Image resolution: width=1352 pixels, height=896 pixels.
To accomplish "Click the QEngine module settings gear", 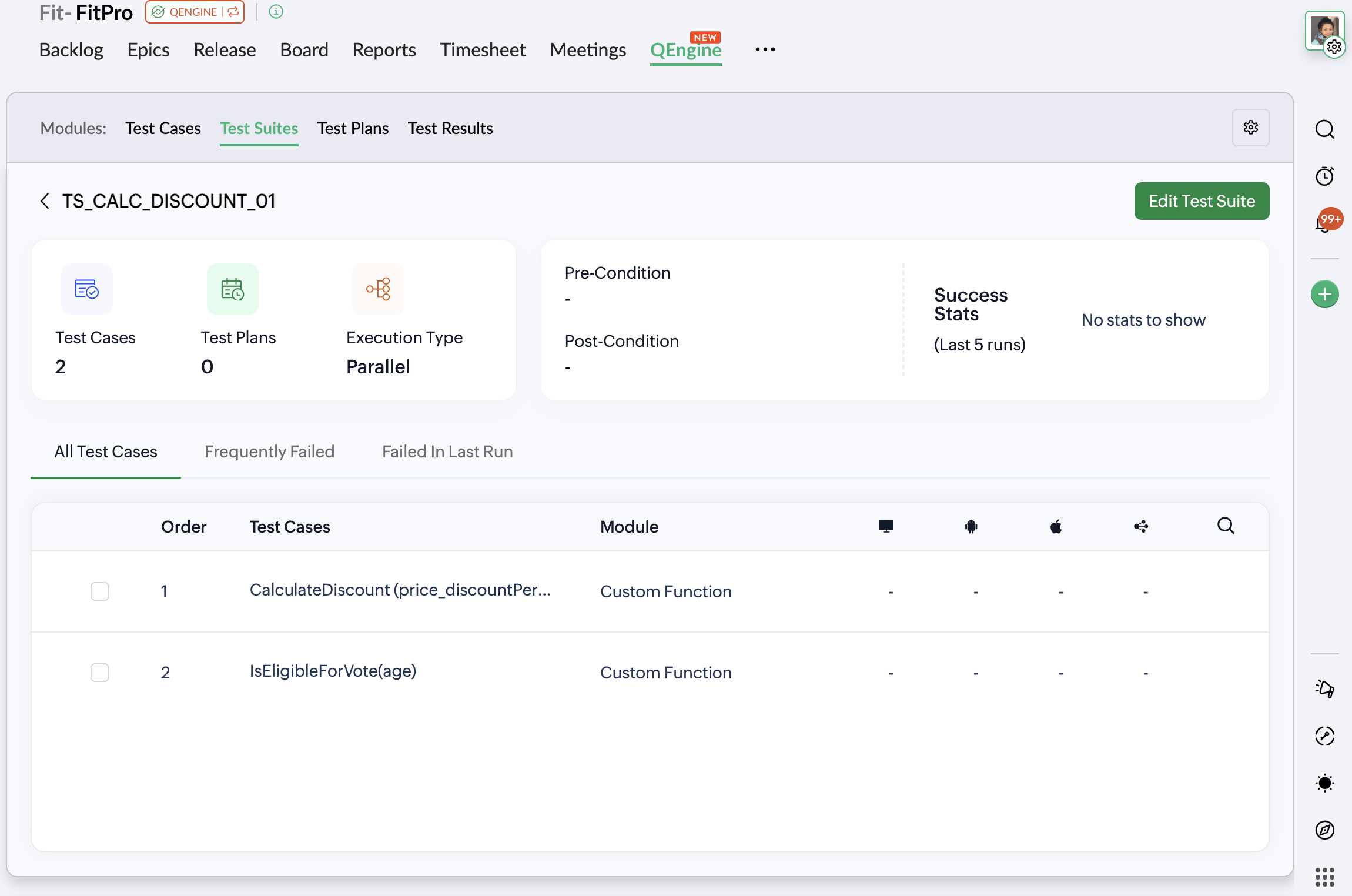I will (x=1250, y=128).
